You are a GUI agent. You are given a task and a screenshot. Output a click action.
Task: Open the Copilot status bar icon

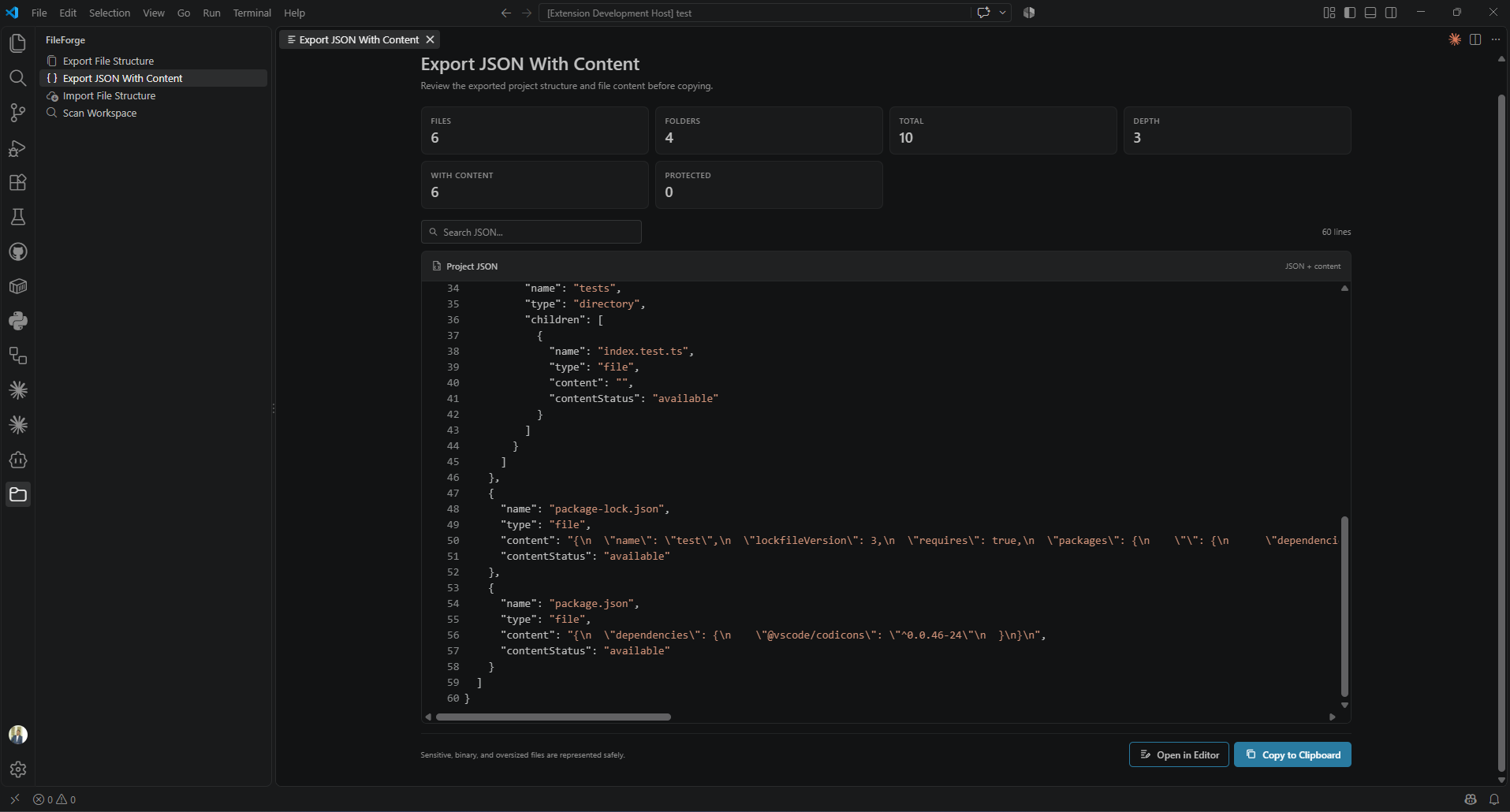click(x=1471, y=799)
